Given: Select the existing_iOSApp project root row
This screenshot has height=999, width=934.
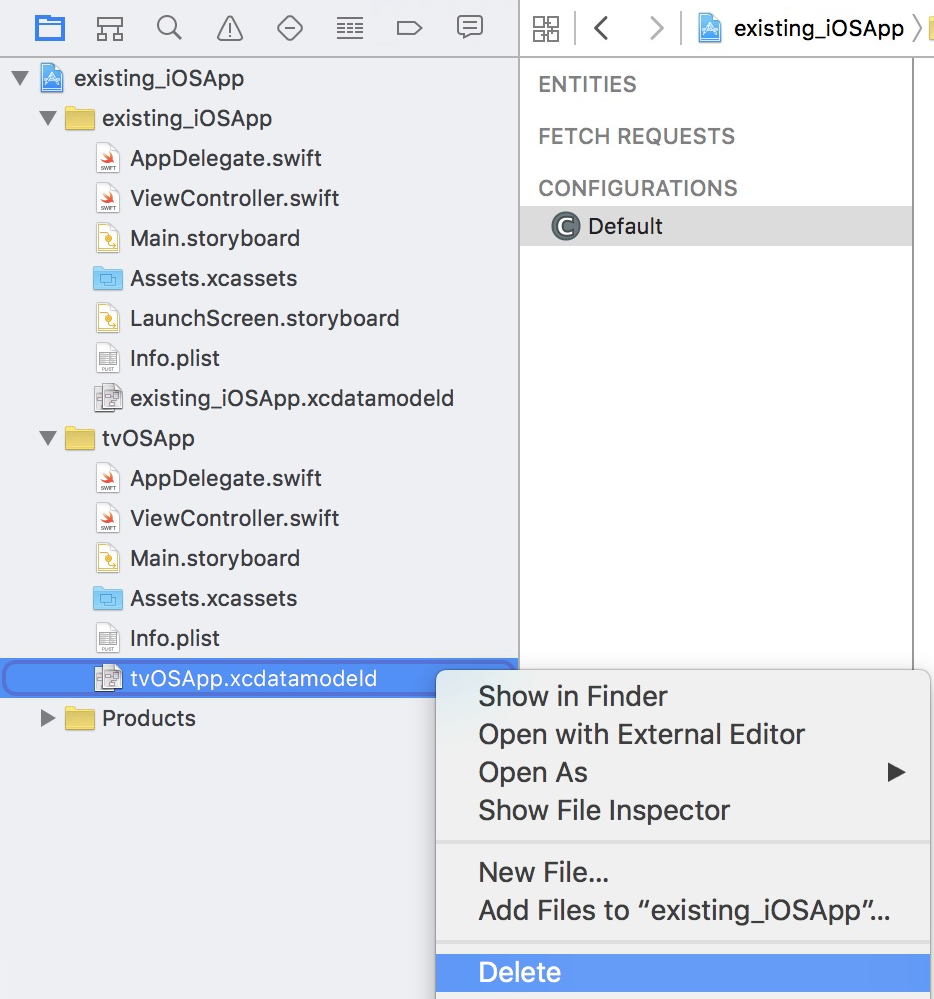Looking at the screenshot, I should (x=259, y=78).
